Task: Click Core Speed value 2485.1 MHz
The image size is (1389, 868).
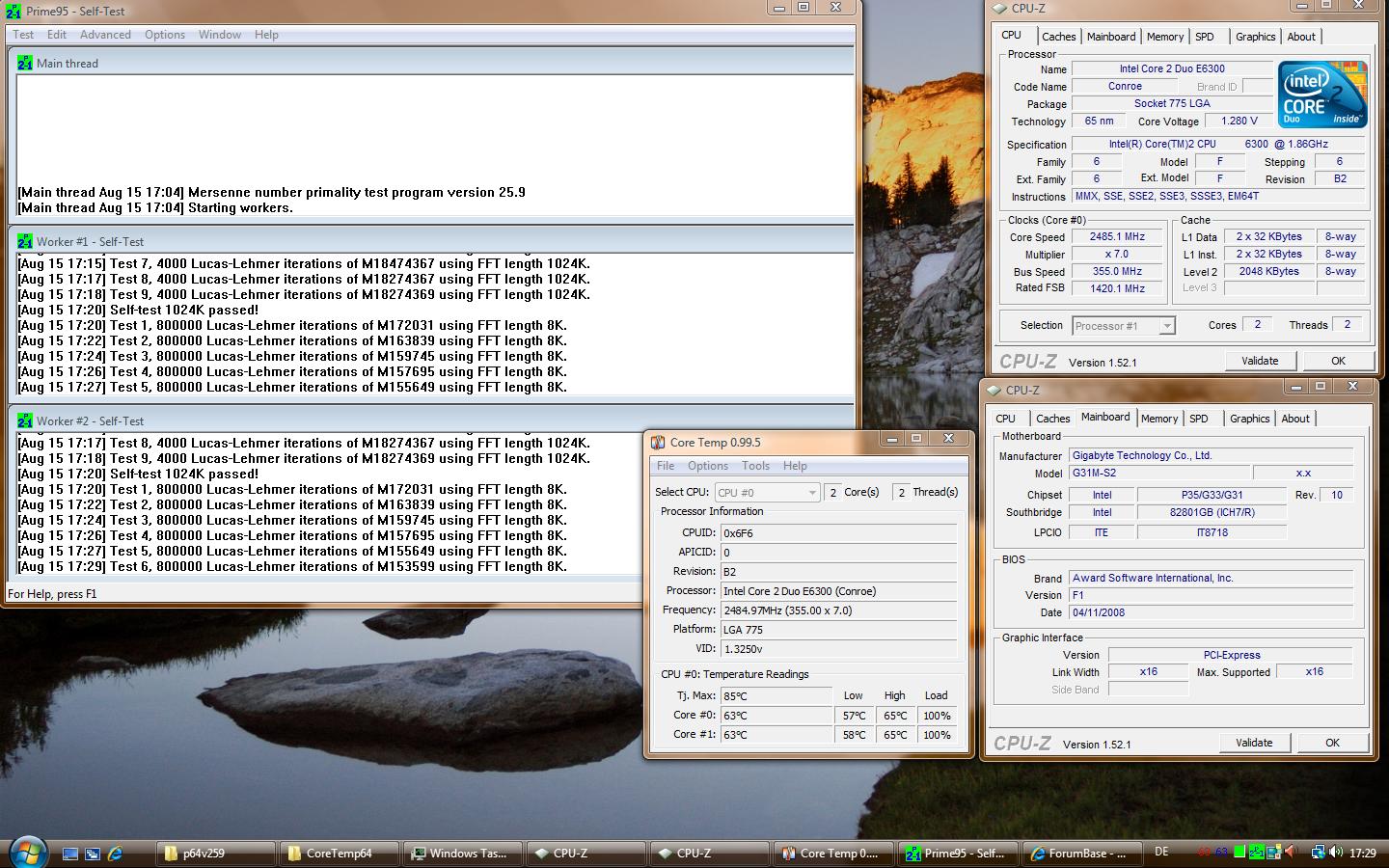Action: click(x=1118, y=236)
